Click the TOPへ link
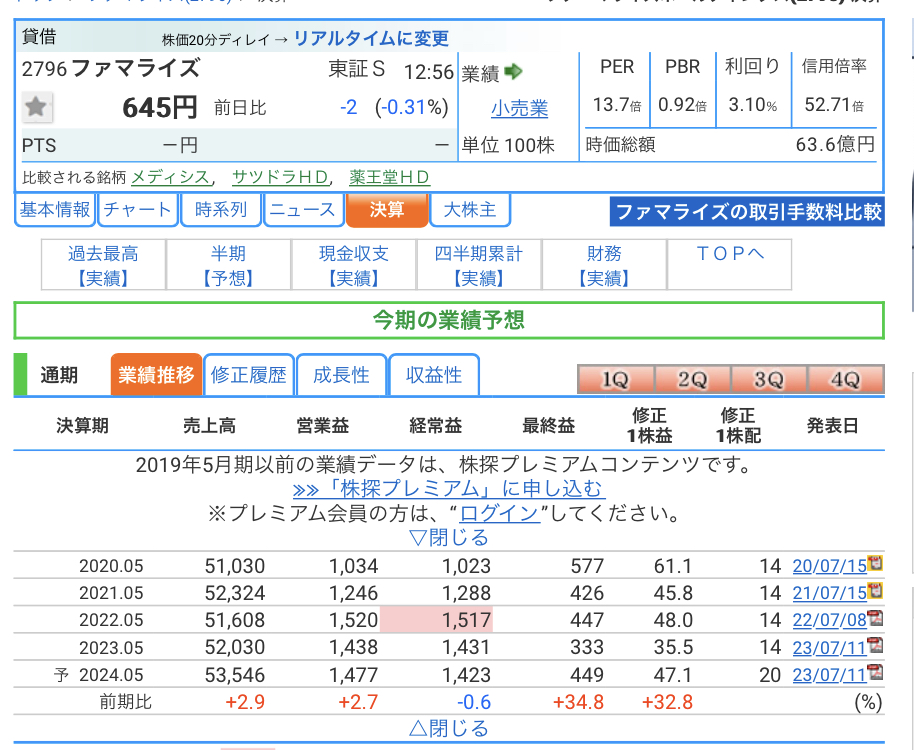 729,253
